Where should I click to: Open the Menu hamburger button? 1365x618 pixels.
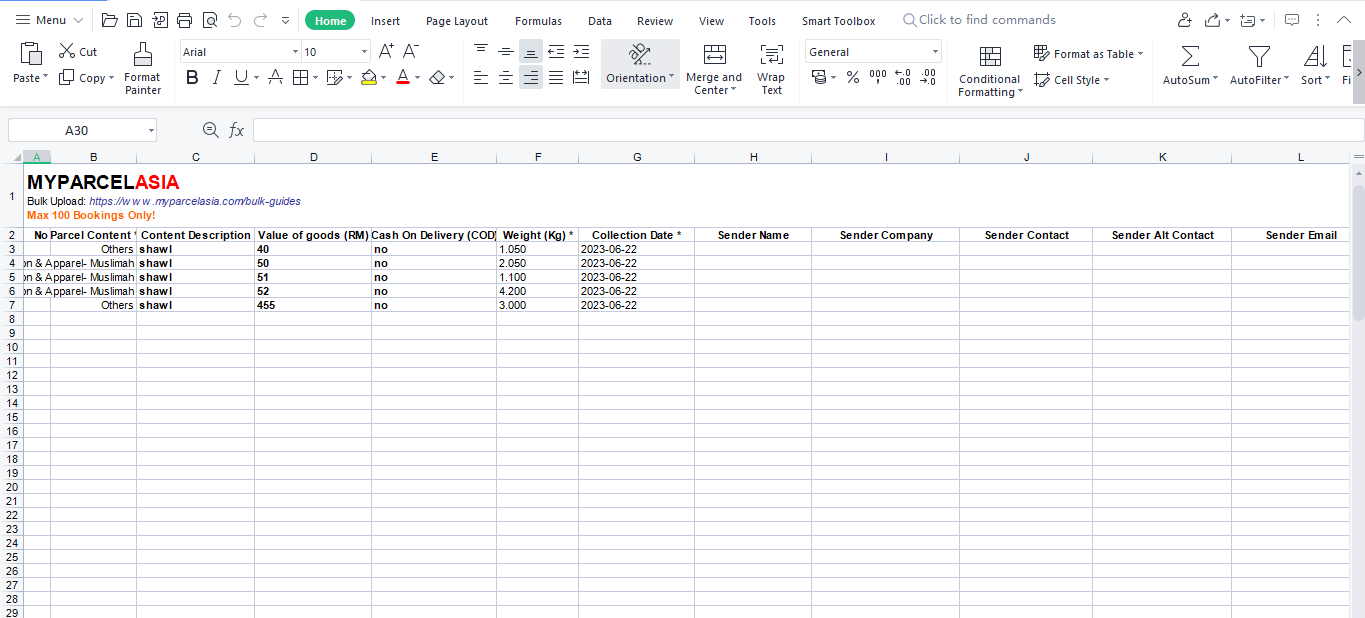point(48,20)
